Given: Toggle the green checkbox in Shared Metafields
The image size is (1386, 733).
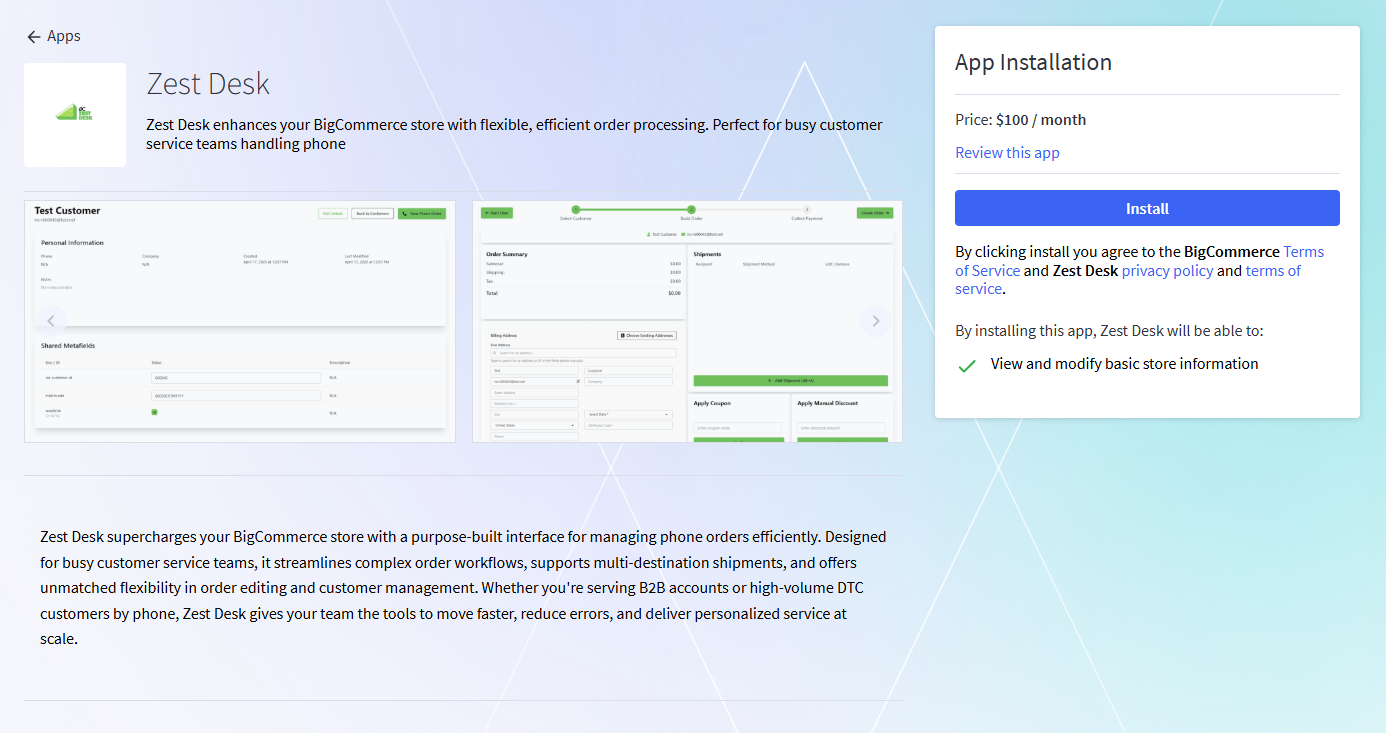Looking at the screenshot, I should (155, 412).
